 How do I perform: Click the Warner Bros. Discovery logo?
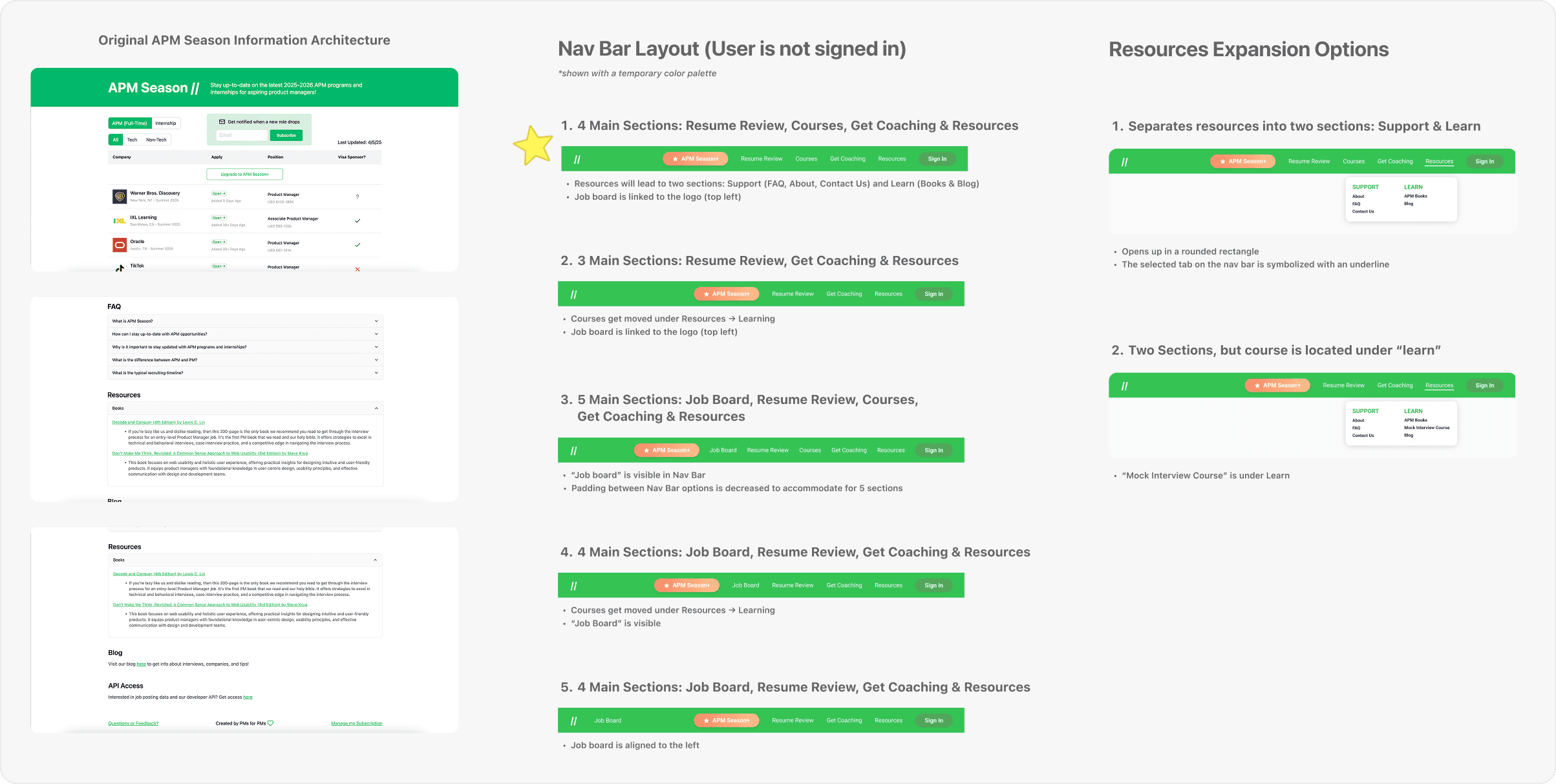pyautogui.click(x=120, y=196)
